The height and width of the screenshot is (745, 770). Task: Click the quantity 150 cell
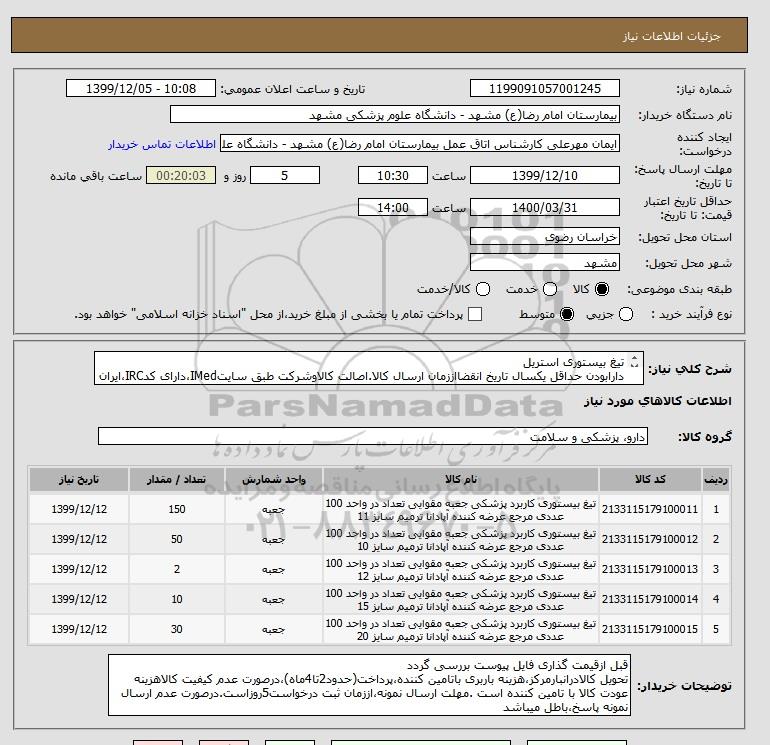pyautogui.click(x=177, y=509)
